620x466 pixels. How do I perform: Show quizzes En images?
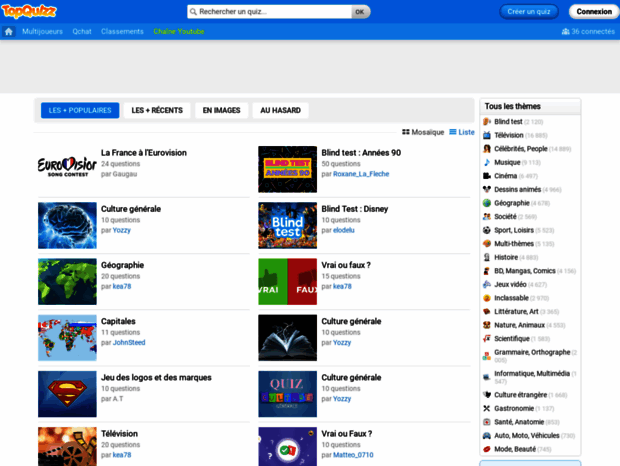pos(221,110)
